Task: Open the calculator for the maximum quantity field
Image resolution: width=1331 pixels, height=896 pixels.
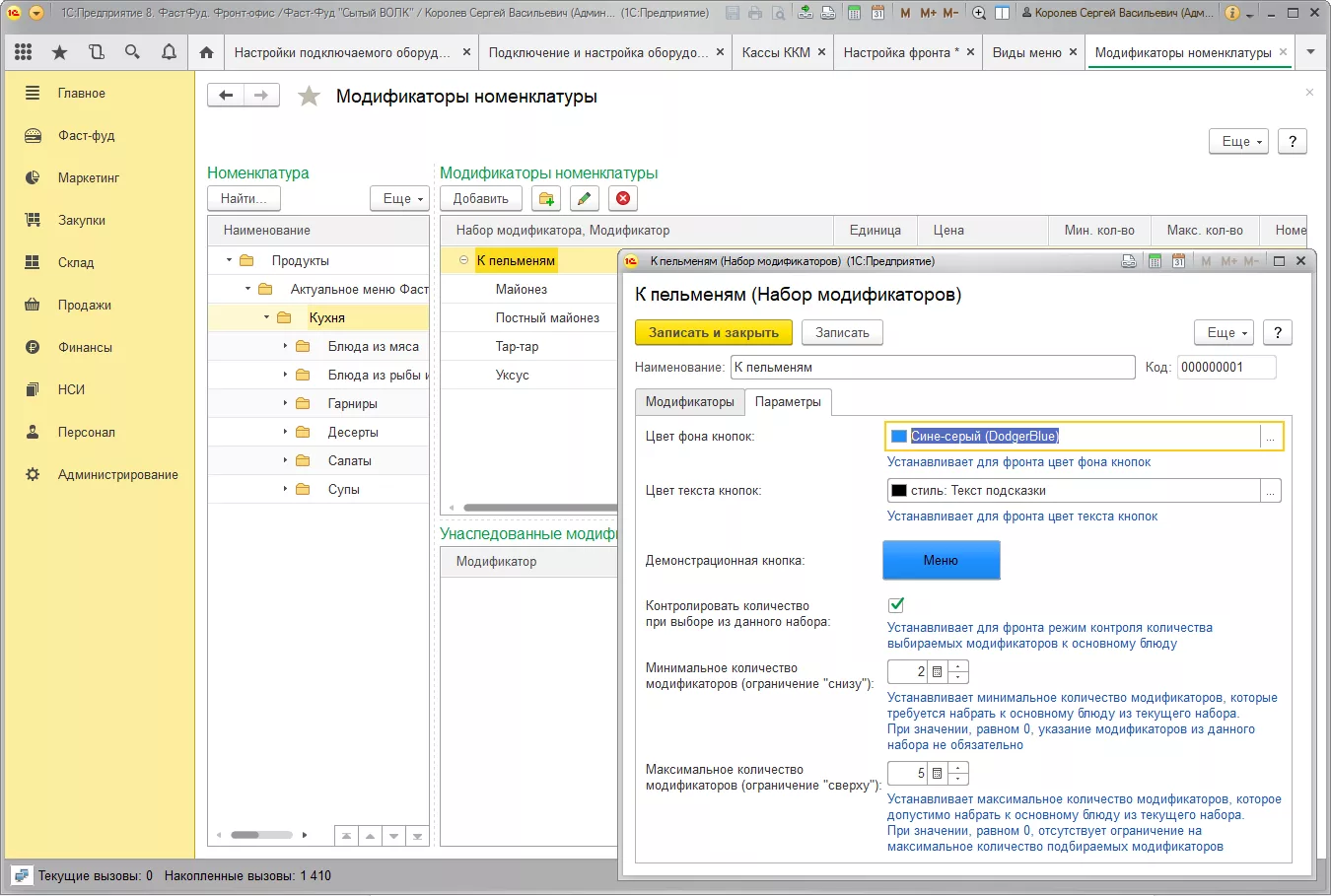Action: [938, 774]
